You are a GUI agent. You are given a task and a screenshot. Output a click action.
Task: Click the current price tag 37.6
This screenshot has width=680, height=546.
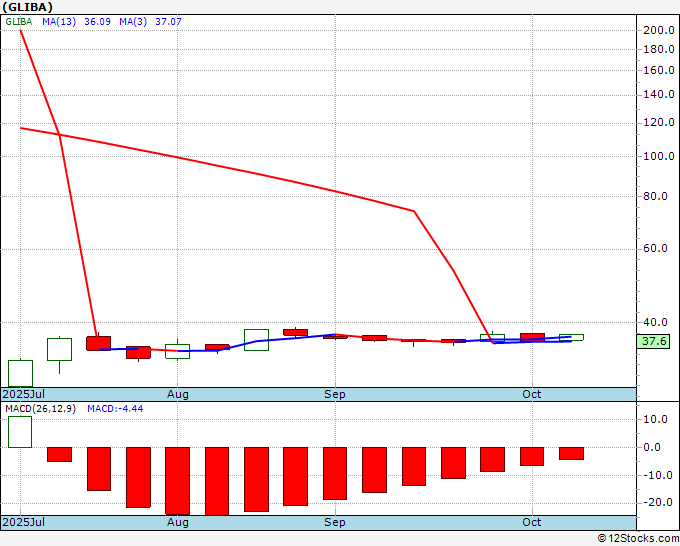(654, 341)
